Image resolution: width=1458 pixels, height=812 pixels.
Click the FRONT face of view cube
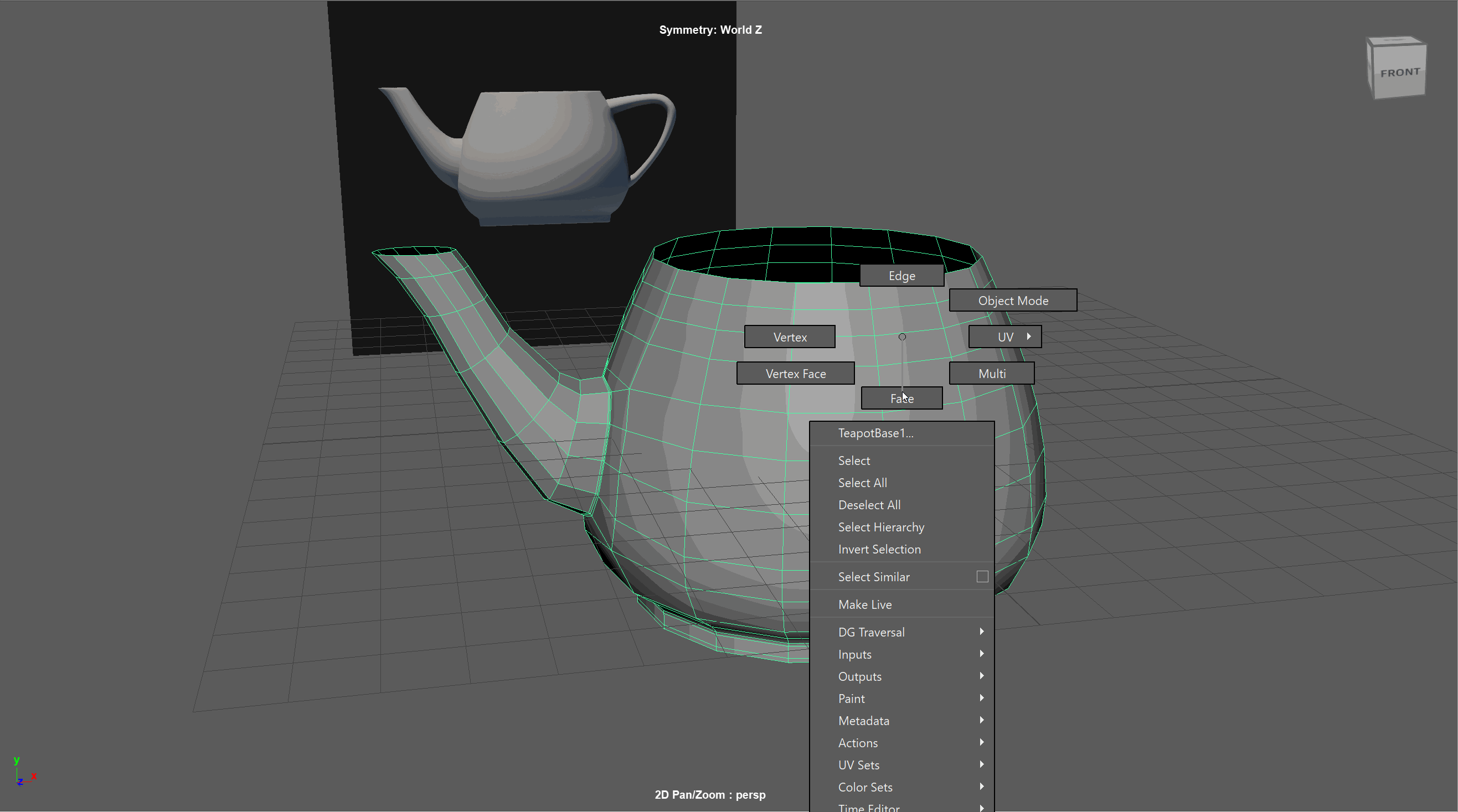1400,73
